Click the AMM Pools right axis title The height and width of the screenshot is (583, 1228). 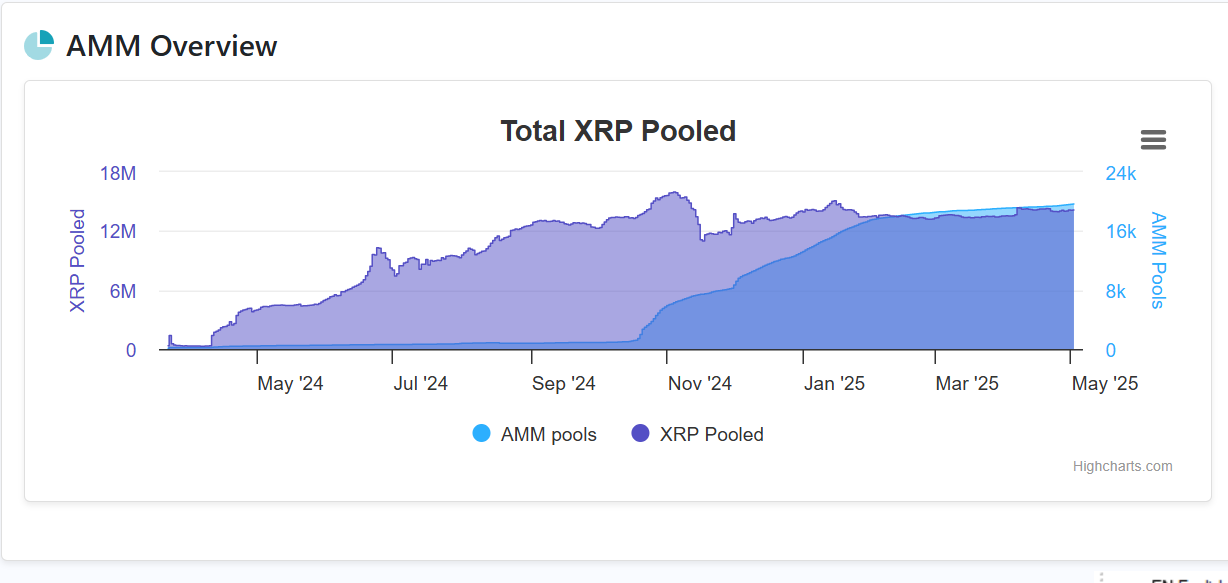[x=1158, y=260]
